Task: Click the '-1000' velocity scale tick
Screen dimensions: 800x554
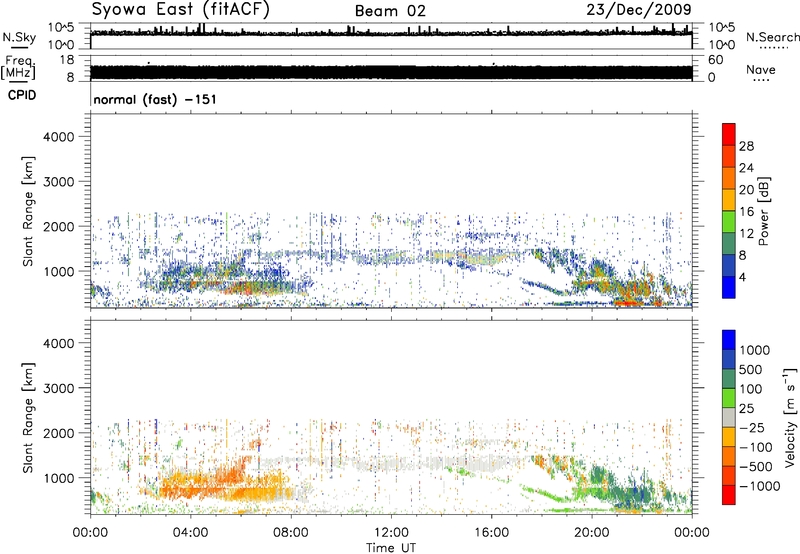Action: [760, 486]
